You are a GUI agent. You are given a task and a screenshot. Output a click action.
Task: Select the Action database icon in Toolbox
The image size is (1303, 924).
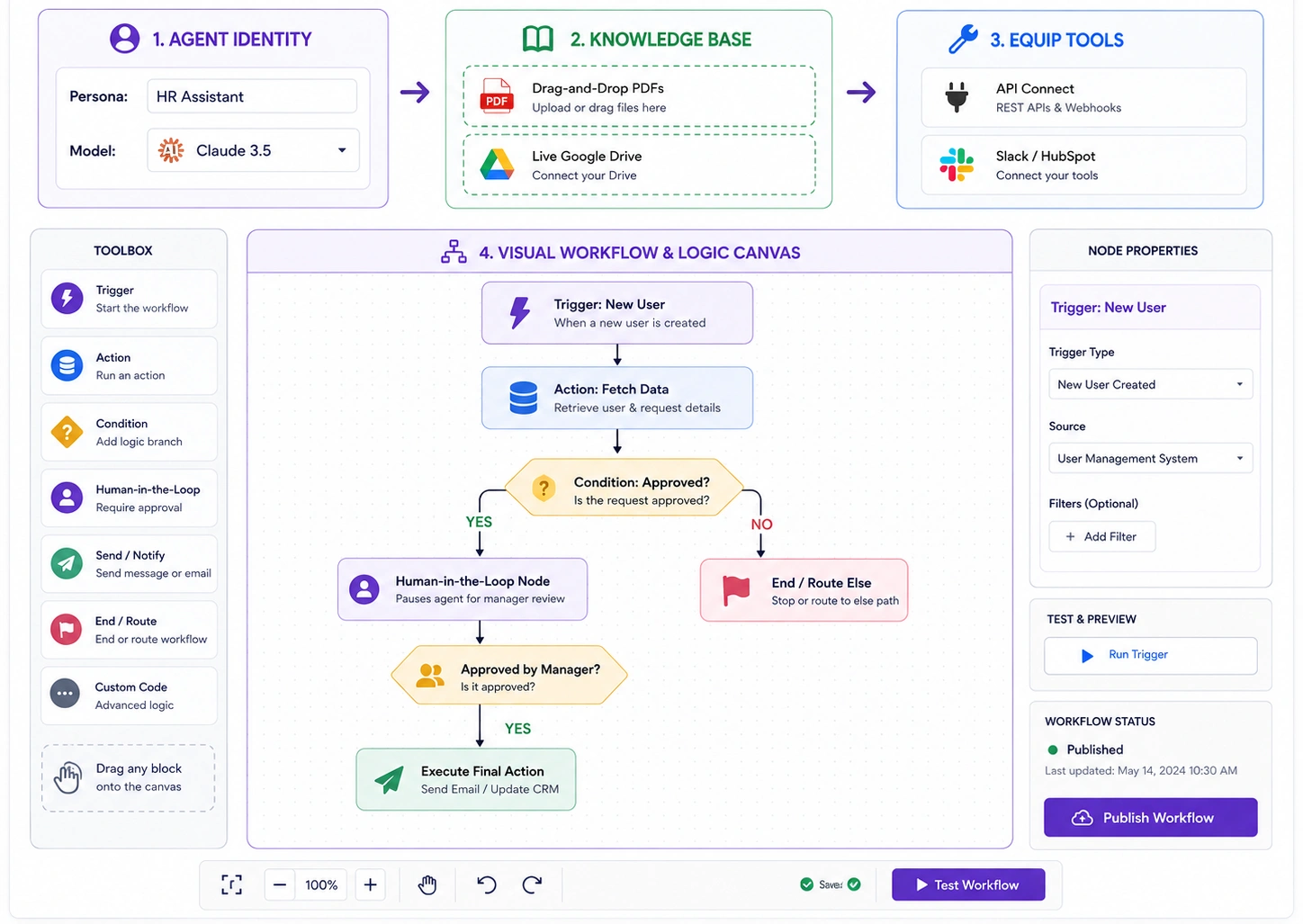click(67, 365)
